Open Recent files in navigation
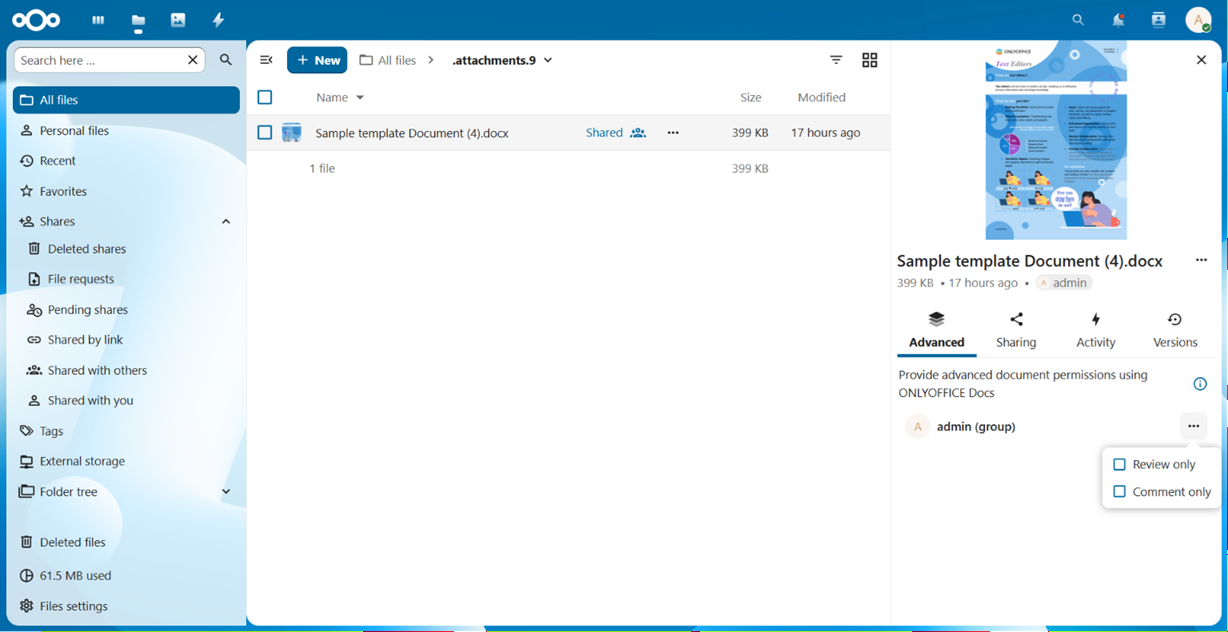Image resolution: width=1228 pixels, height=632 pixels. 126,160
